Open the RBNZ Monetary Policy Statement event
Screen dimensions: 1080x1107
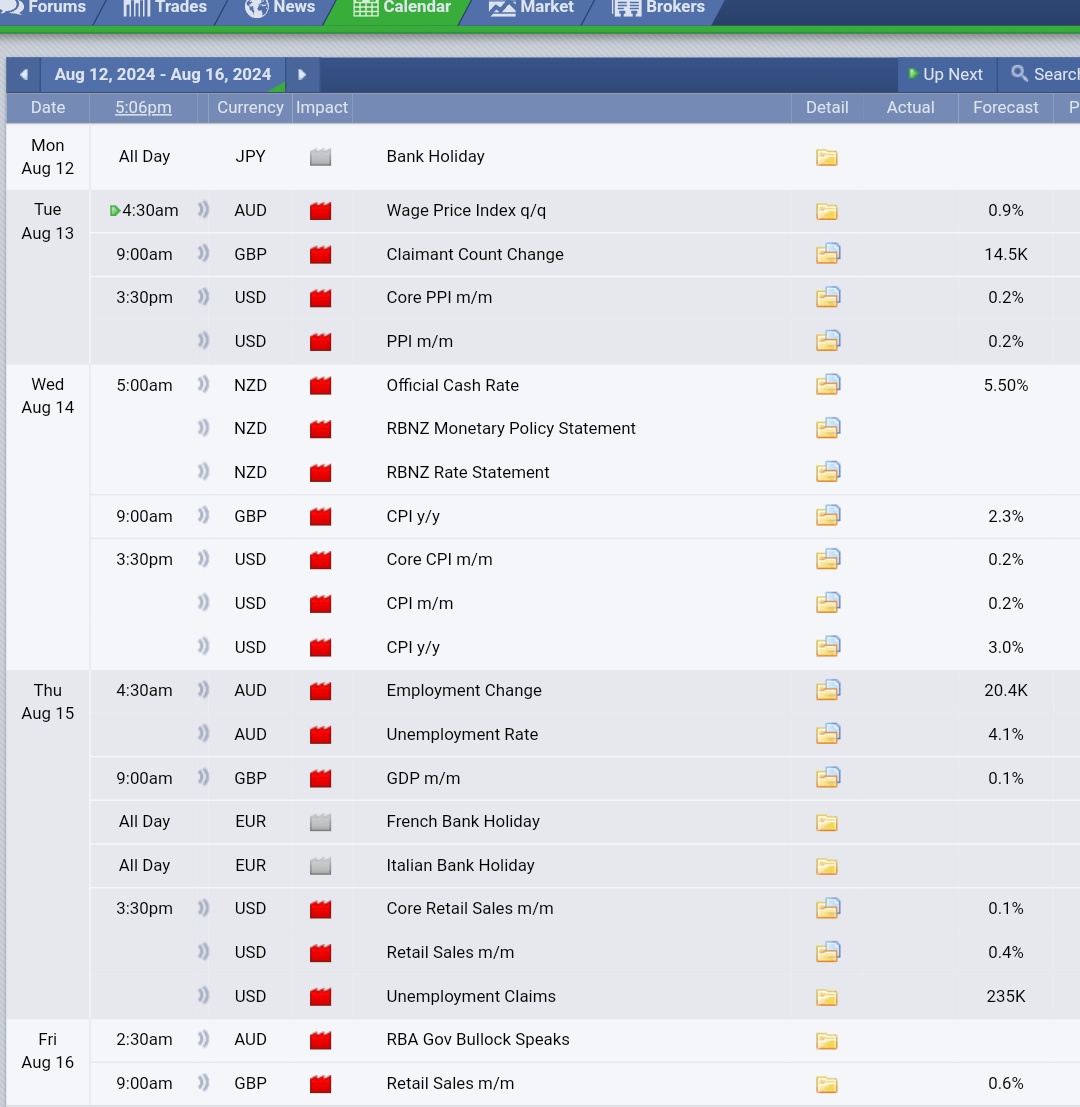click(511, 429)
